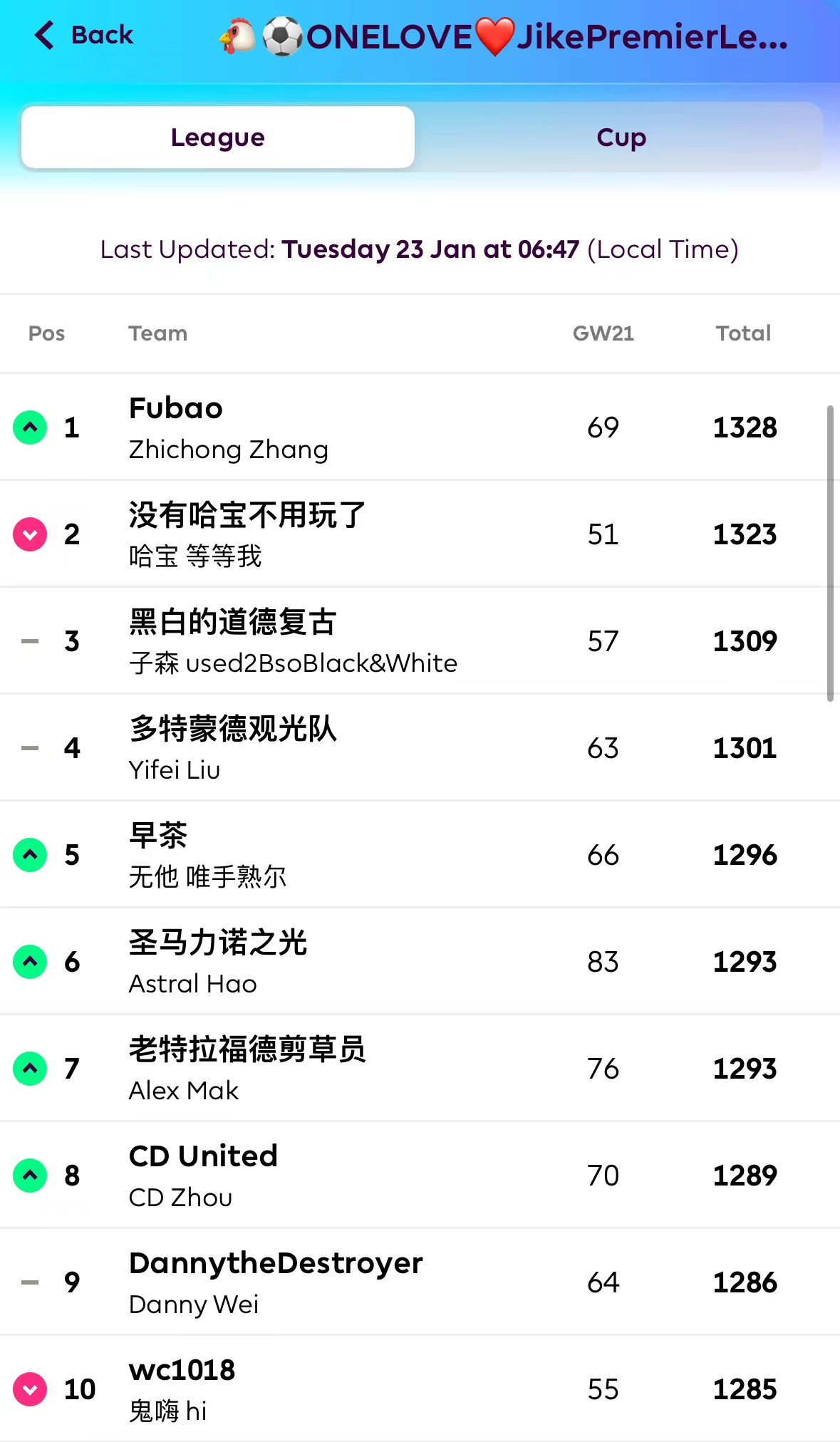This screenshot has width=840, height=1442.
Task: Click the GW21 column header
Action: tap(603, 333)
